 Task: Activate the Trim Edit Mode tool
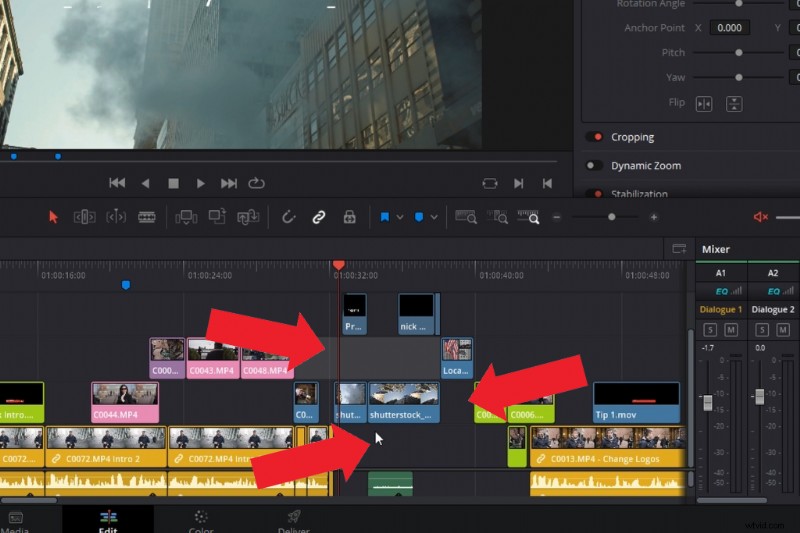coord(85,217)
